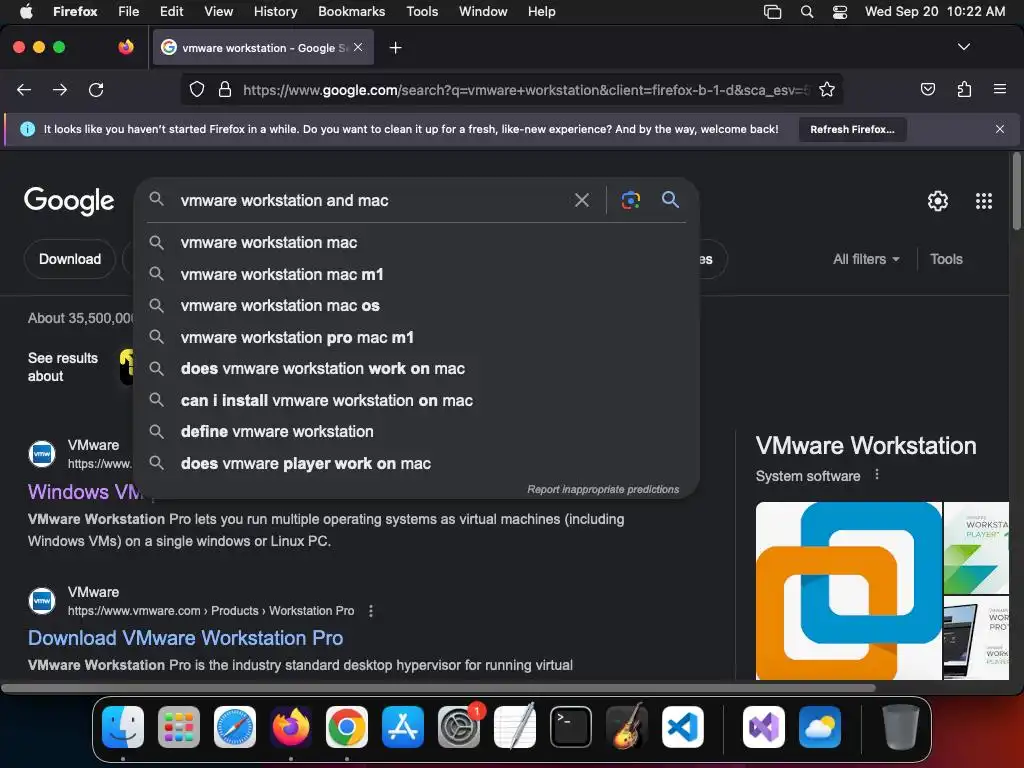The height and width of the screenshot is (768, 1024).
Task: Open Finder from the Dock
Action: (123, 727)
